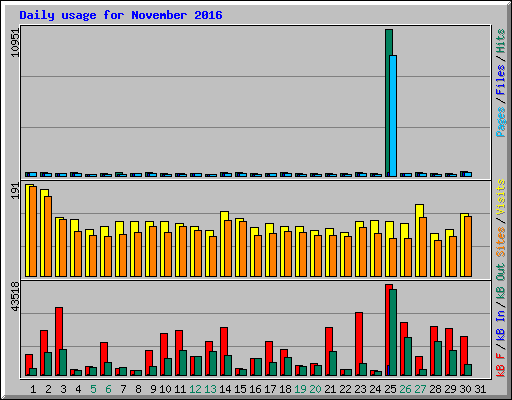Click the green kB Out bar for day 25
Viewport: 512px width, 400px height.
[x=393, y=332]
